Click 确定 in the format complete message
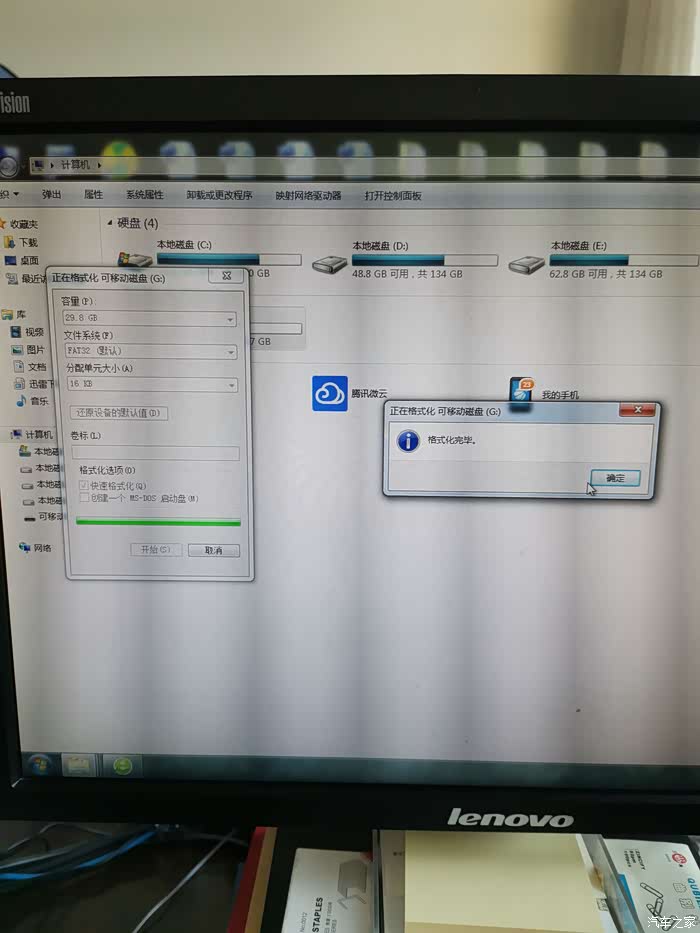Image resolution: width=700 pixels, height=933 pixels. tap(615, 478)
